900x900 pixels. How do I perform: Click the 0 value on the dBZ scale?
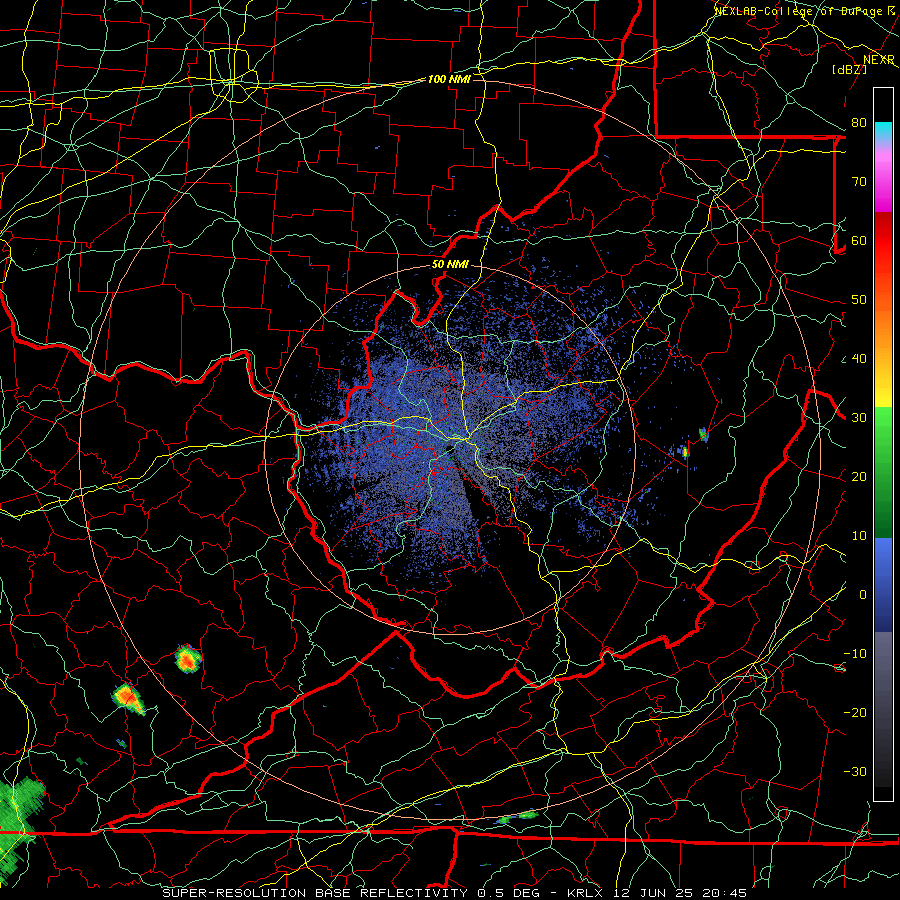pyautogui.click(x=863, y=595)
